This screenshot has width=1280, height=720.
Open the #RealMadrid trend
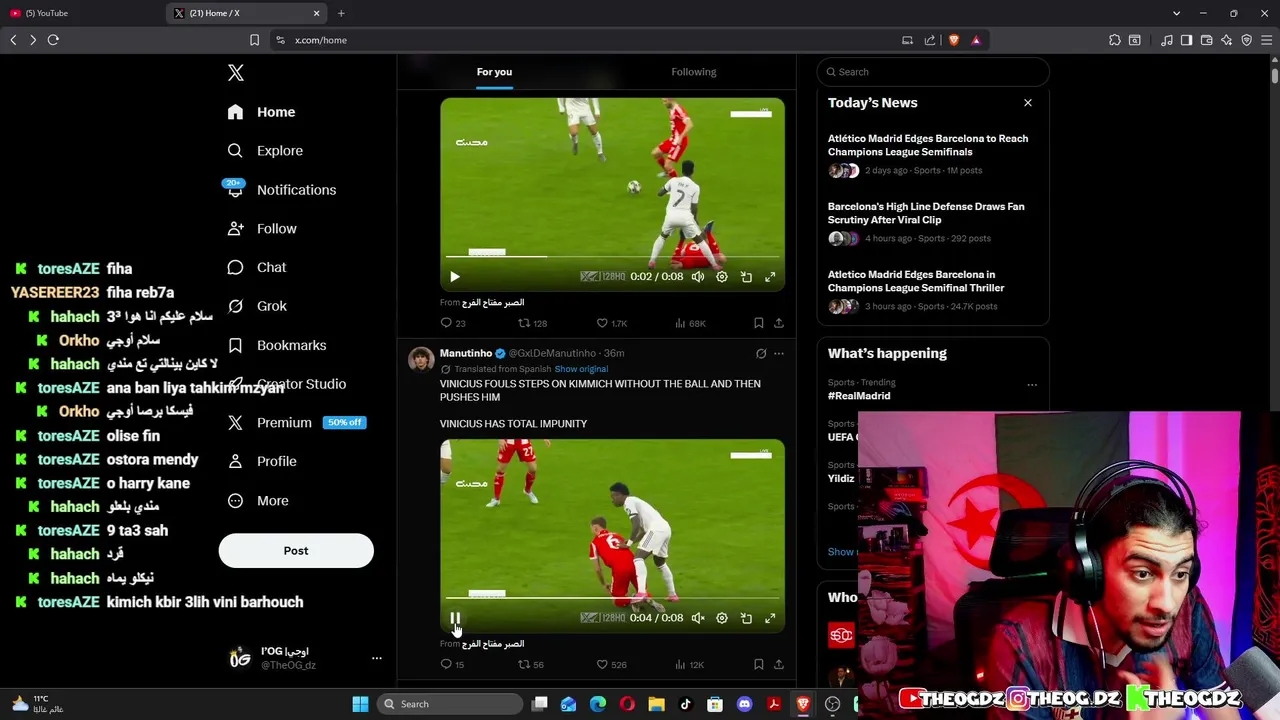[859, 396]
